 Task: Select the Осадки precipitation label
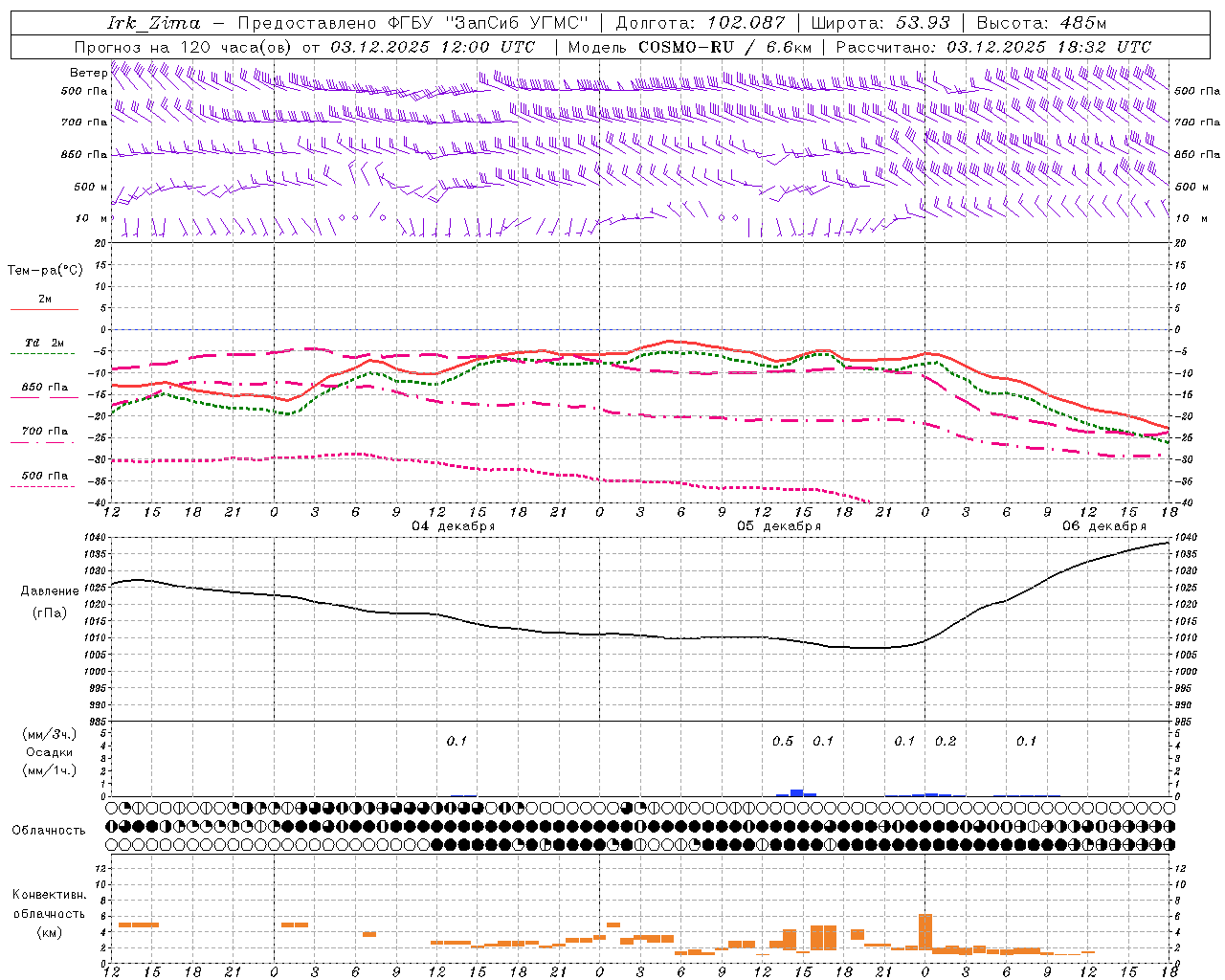click(50, 752)
